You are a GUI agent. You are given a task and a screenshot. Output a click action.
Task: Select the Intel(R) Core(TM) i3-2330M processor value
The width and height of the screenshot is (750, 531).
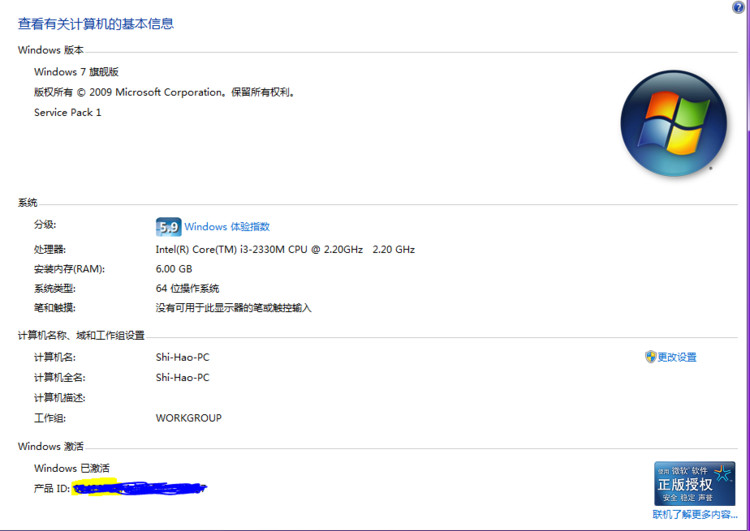pyautogui.click(x=285, y=250)
